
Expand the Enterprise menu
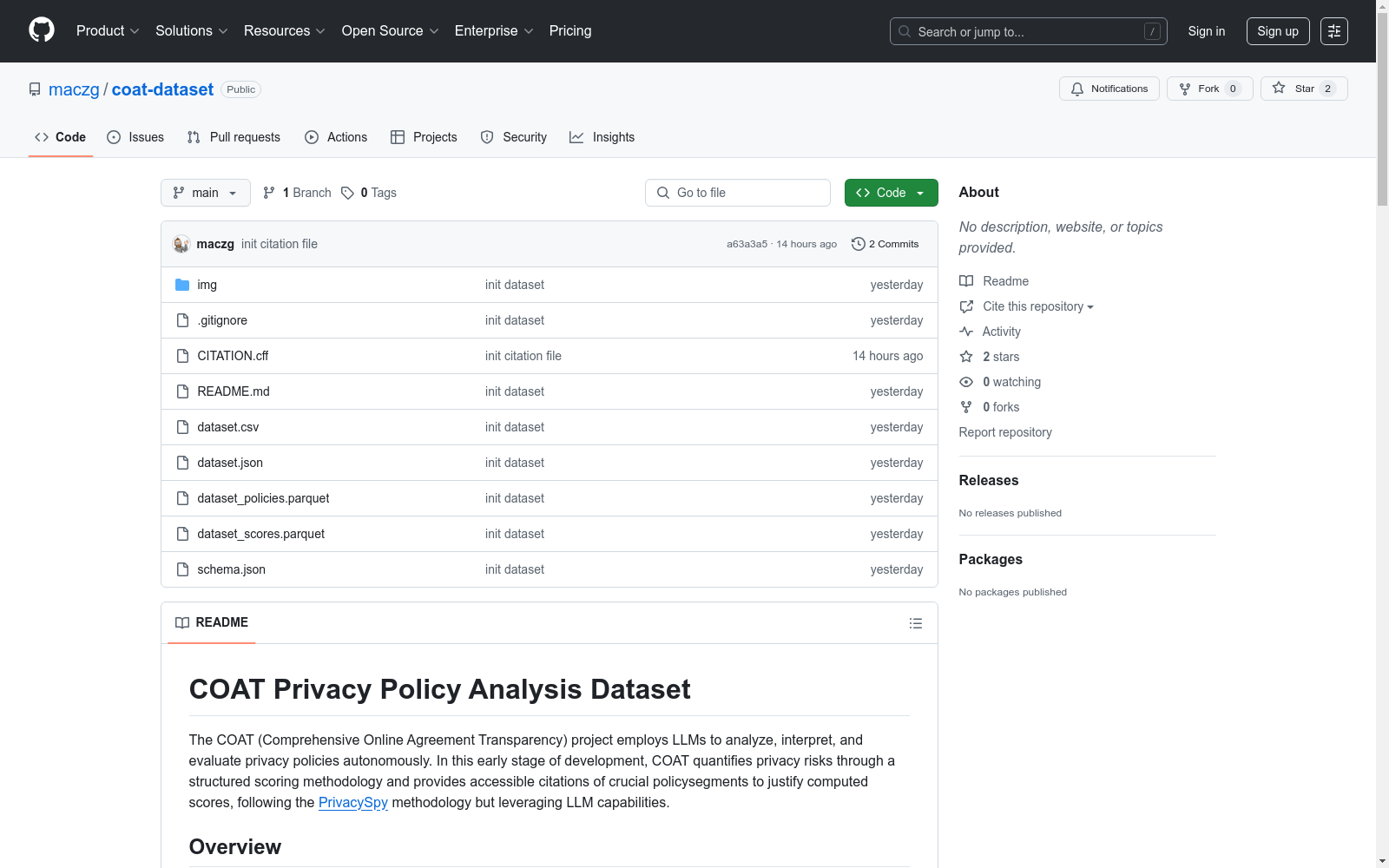(494, 31)
